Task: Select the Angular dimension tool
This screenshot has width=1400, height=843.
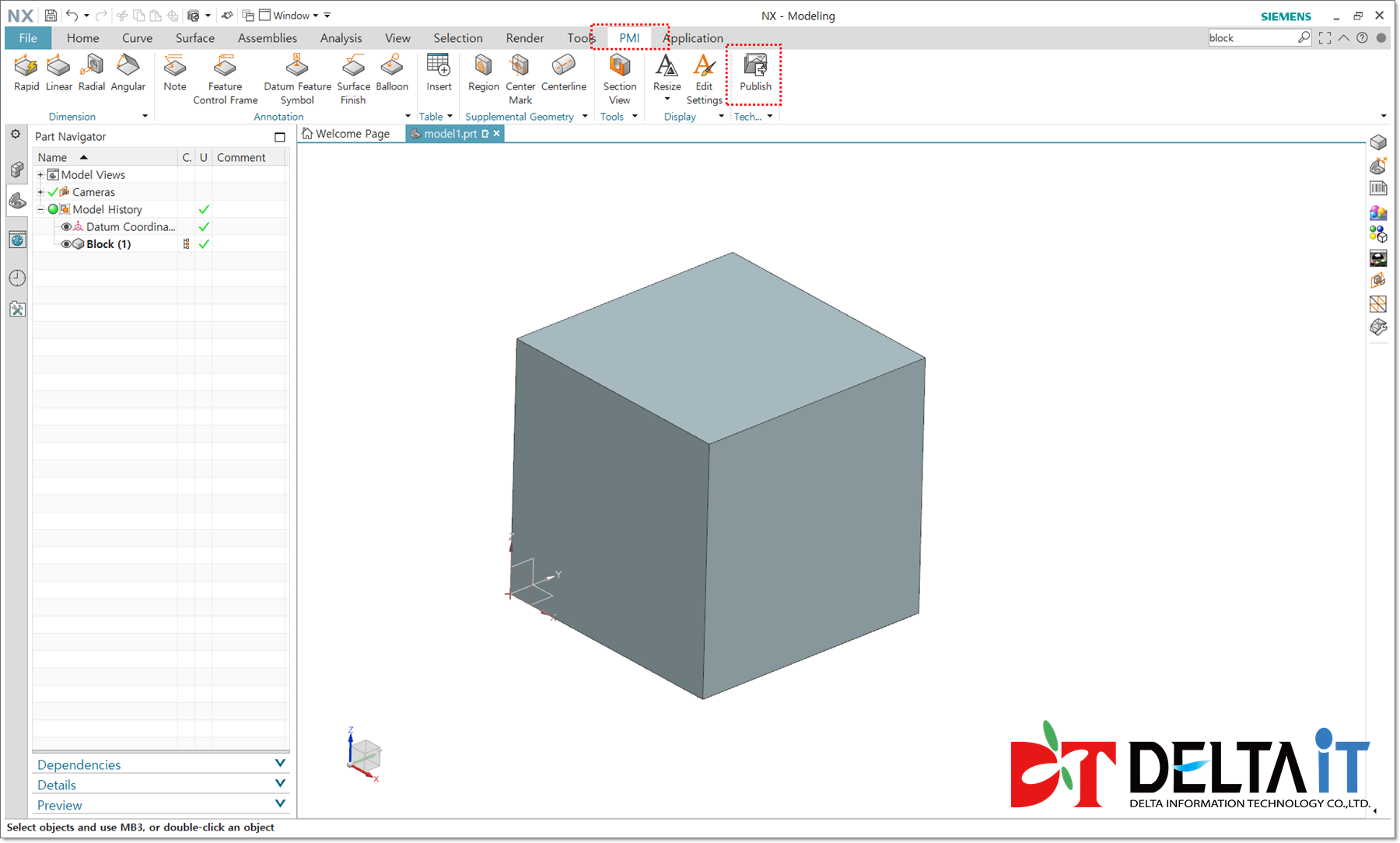Action: tap(128, 74)
